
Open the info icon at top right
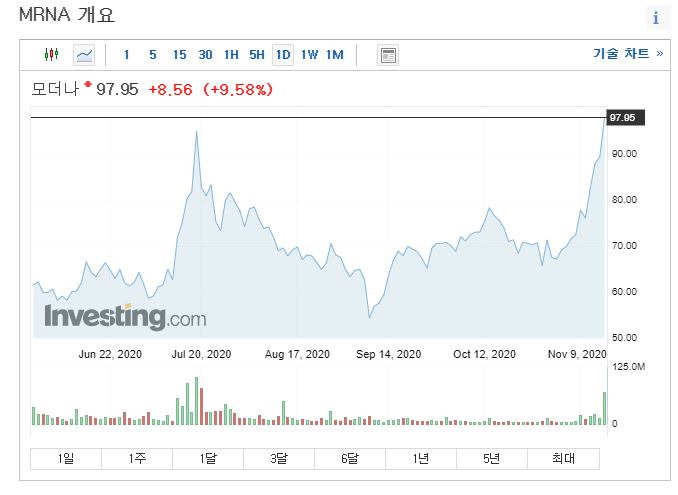(x=656, y=18)
